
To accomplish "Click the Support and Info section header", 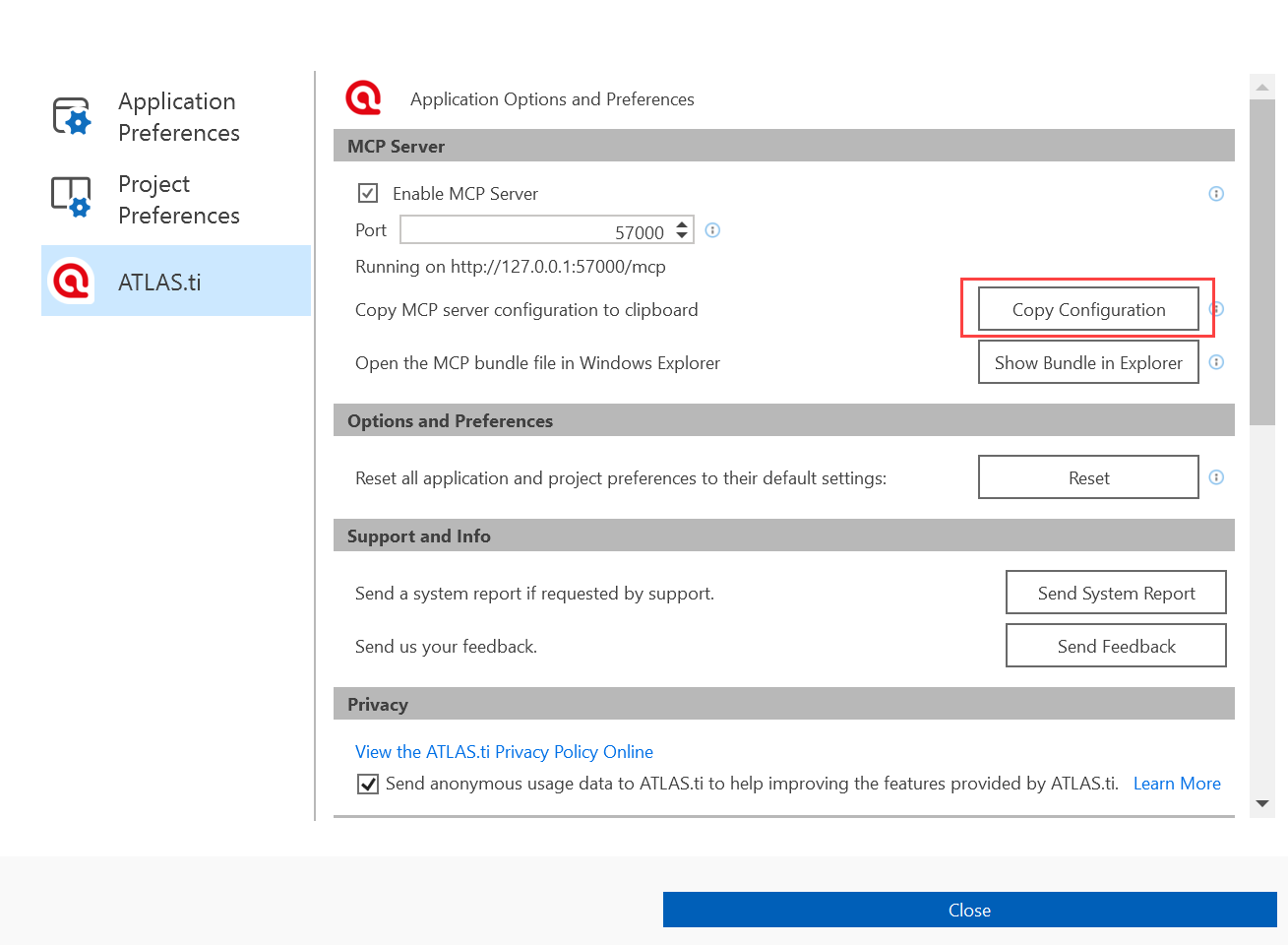I will (x=783, y=535).
